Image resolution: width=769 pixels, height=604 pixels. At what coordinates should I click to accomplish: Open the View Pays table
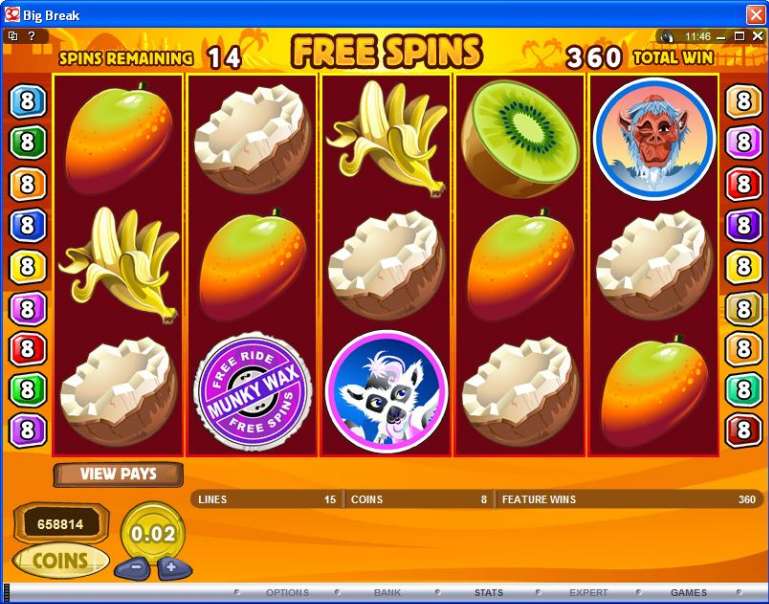(x=118, y=474)
